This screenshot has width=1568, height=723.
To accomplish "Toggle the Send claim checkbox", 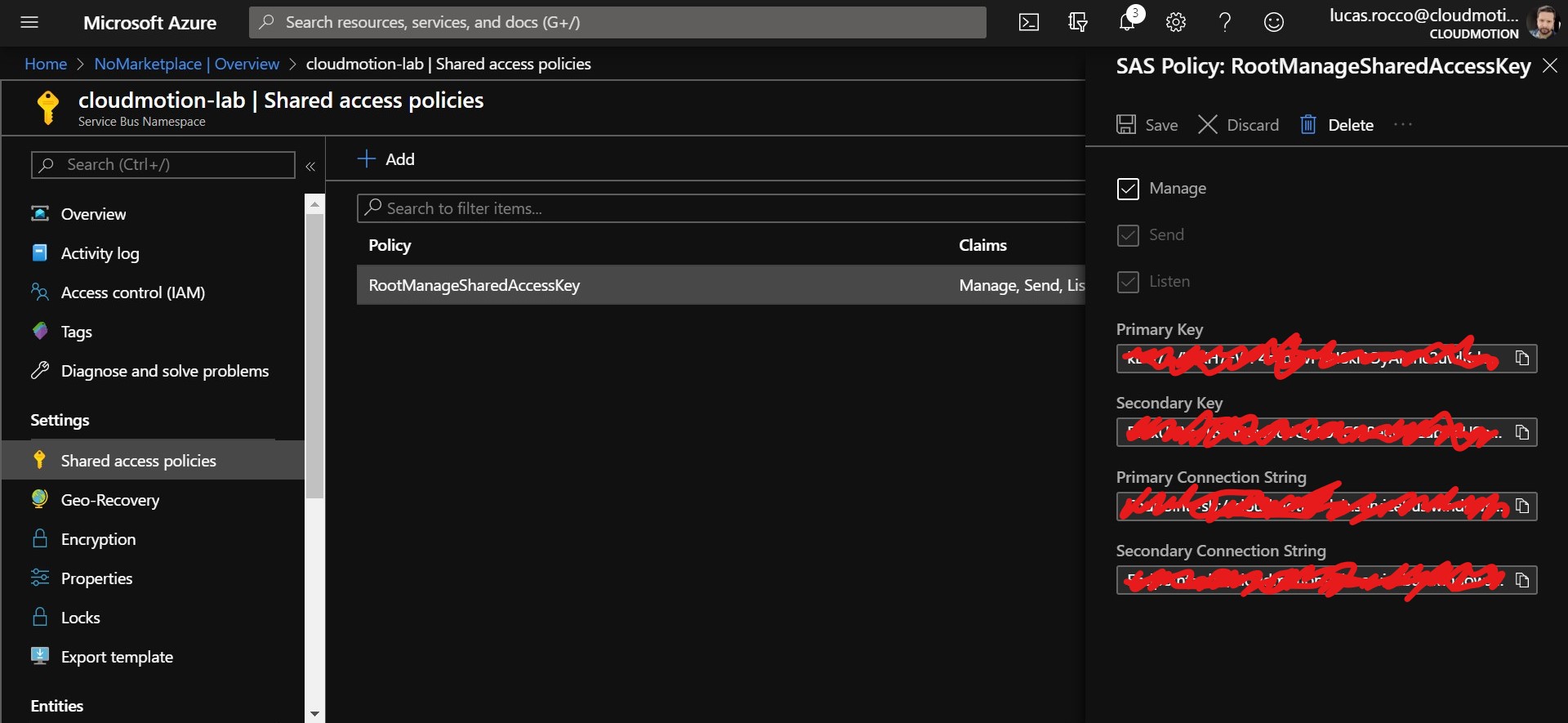I will click(x=1128, y=235).
